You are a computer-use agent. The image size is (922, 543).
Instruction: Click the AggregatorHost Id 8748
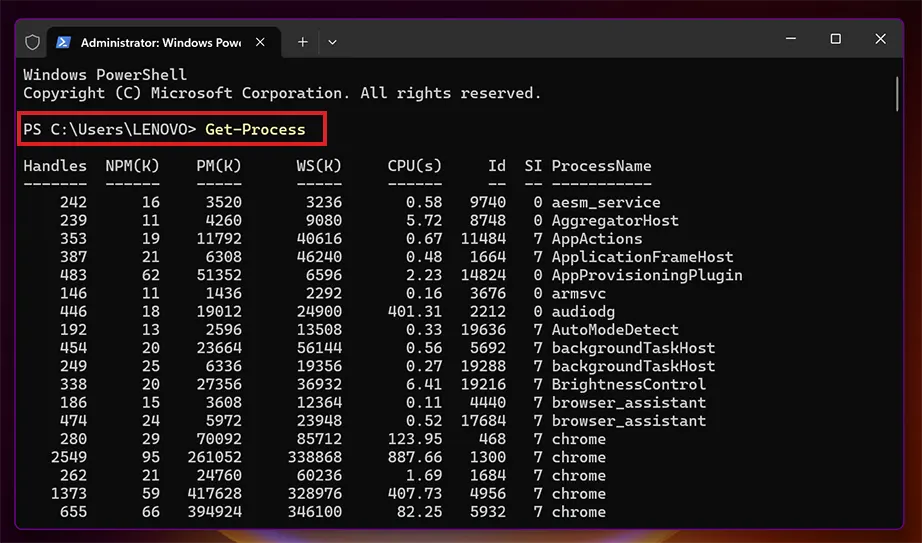pos(487,221)
